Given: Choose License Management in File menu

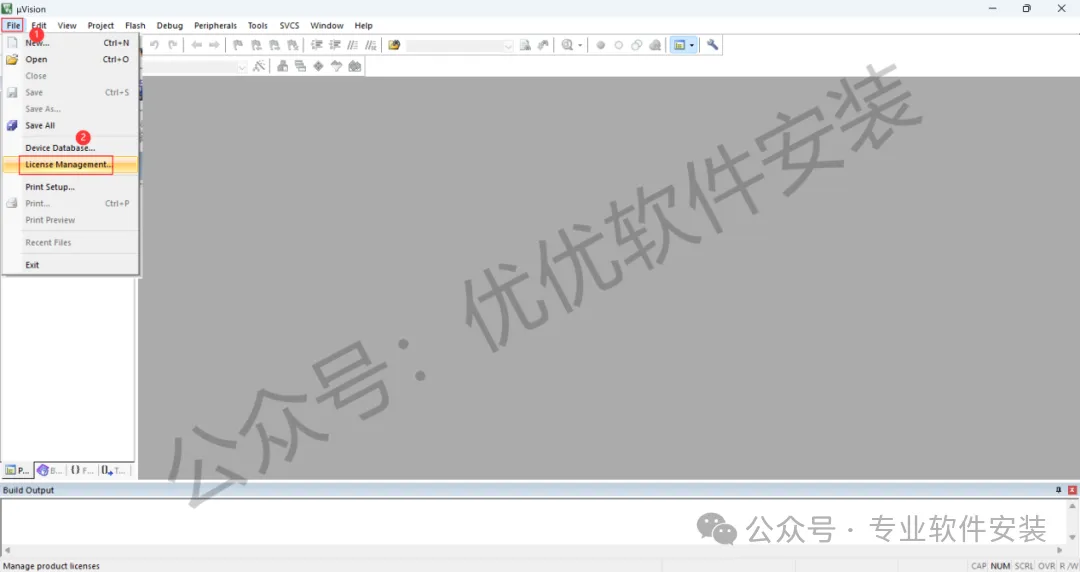Looking at the screenshot, I should (x=70, y=165).
